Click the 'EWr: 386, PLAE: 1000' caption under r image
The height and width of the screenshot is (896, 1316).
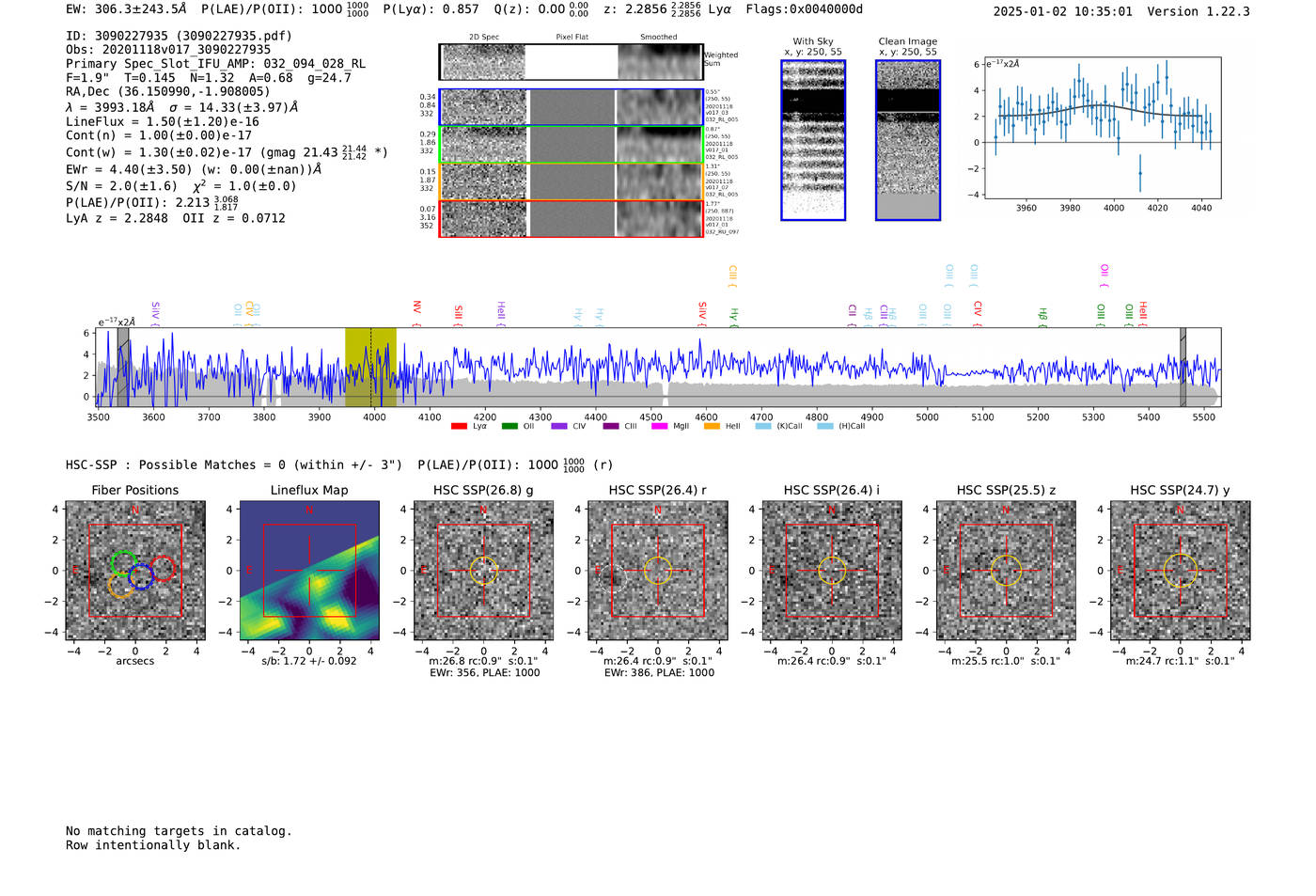[x=659, y=673]
